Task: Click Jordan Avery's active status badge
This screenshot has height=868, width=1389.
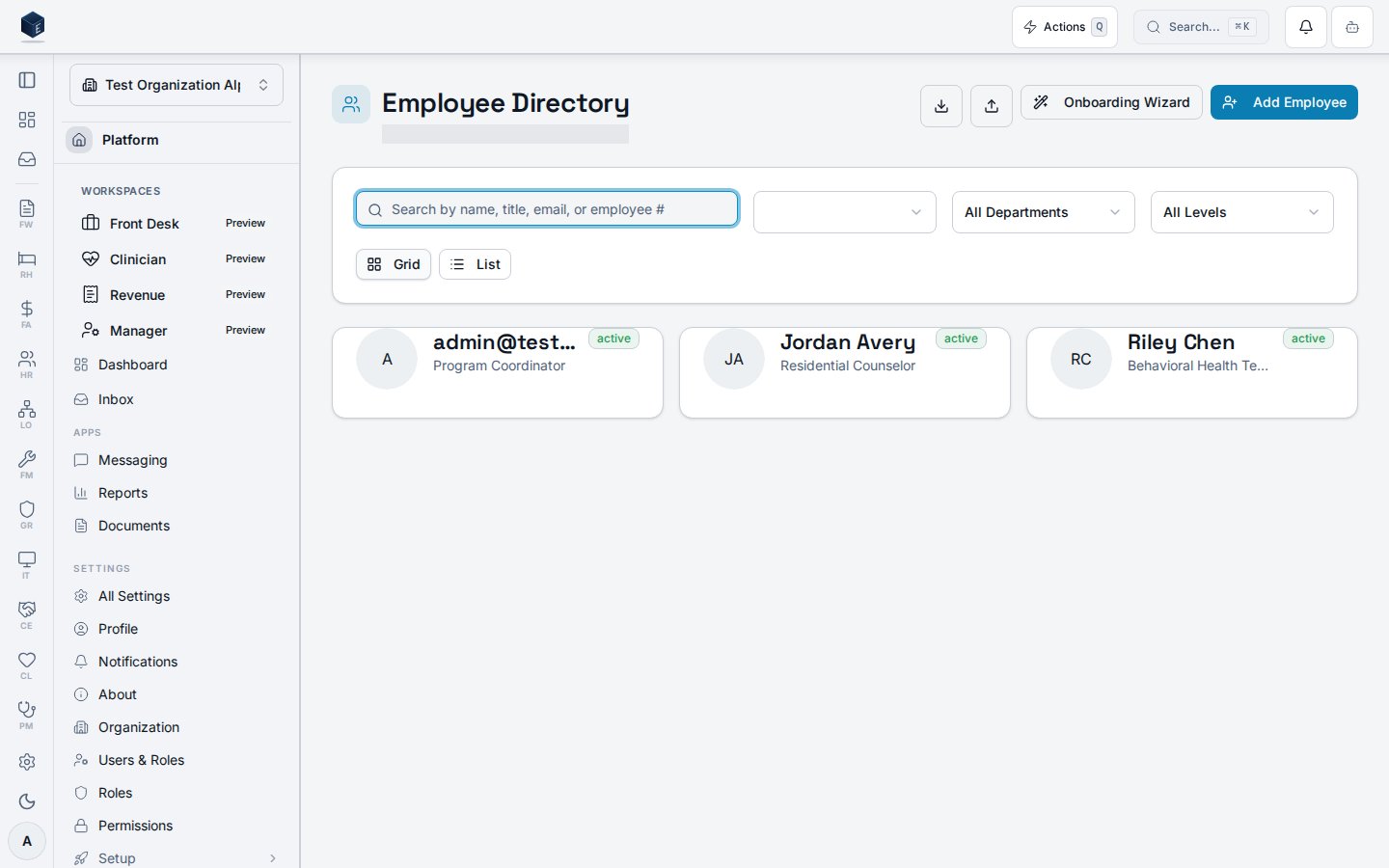Action: pos(961,339)
